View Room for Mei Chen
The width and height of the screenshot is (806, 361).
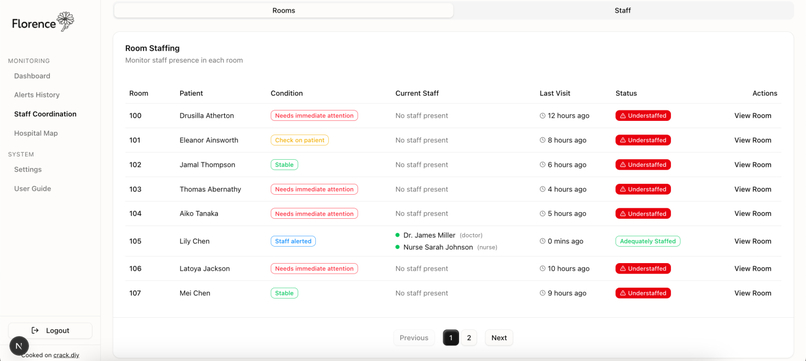[753, 293]
